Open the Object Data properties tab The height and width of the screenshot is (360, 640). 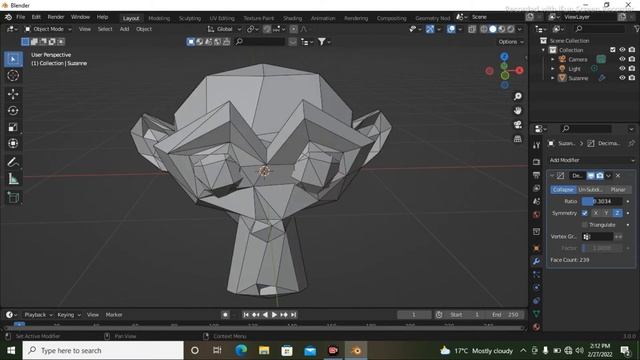point(536,313)
